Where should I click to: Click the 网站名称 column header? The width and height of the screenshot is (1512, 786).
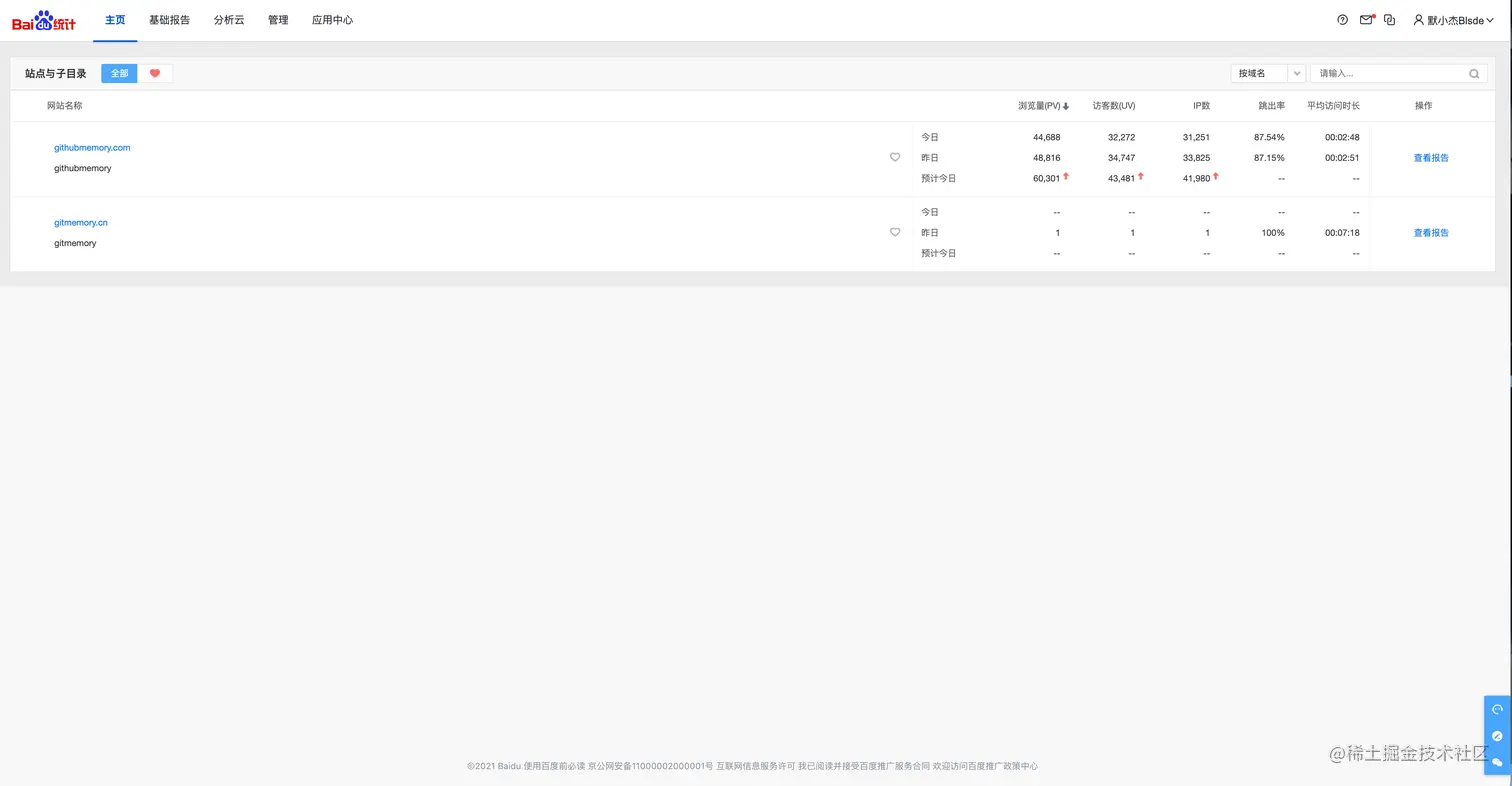[x=65, y=106]
